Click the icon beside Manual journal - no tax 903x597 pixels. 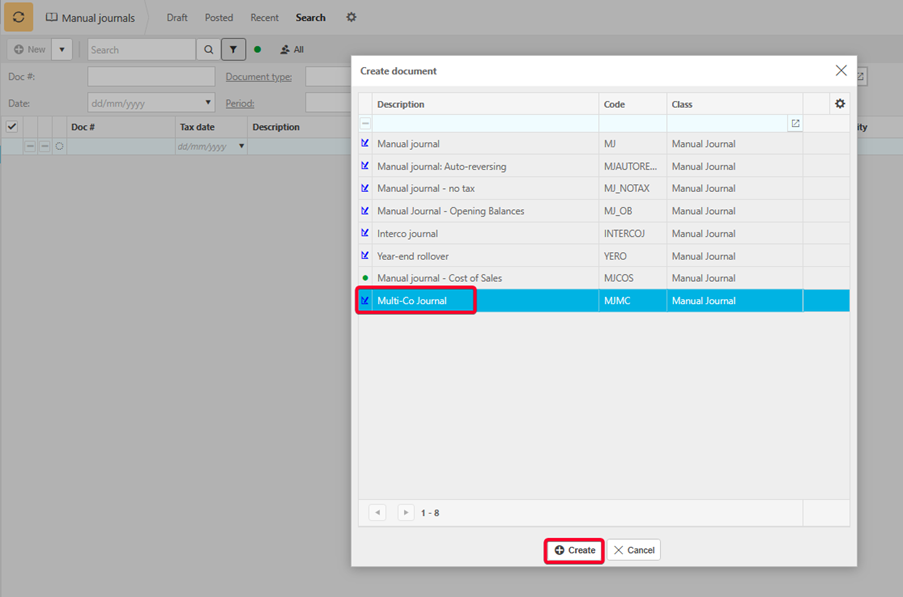365,188
